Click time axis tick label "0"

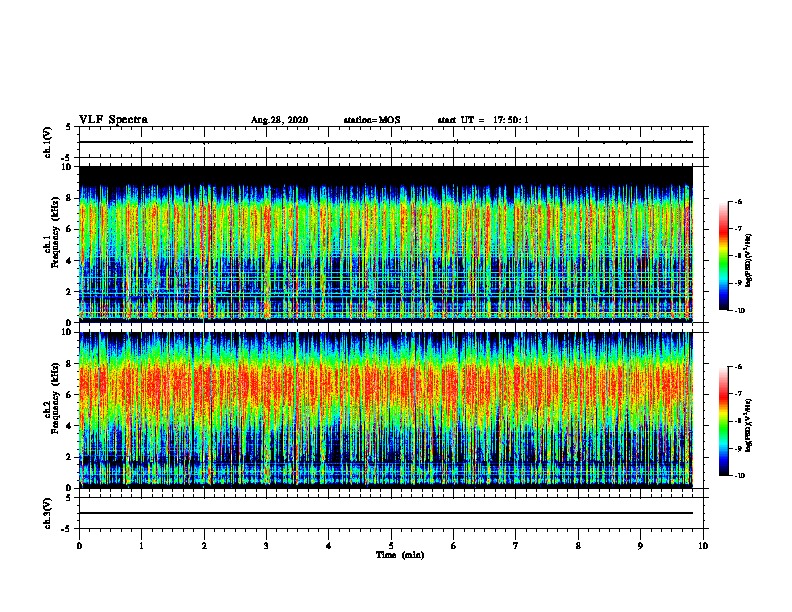tap(79, 546)
